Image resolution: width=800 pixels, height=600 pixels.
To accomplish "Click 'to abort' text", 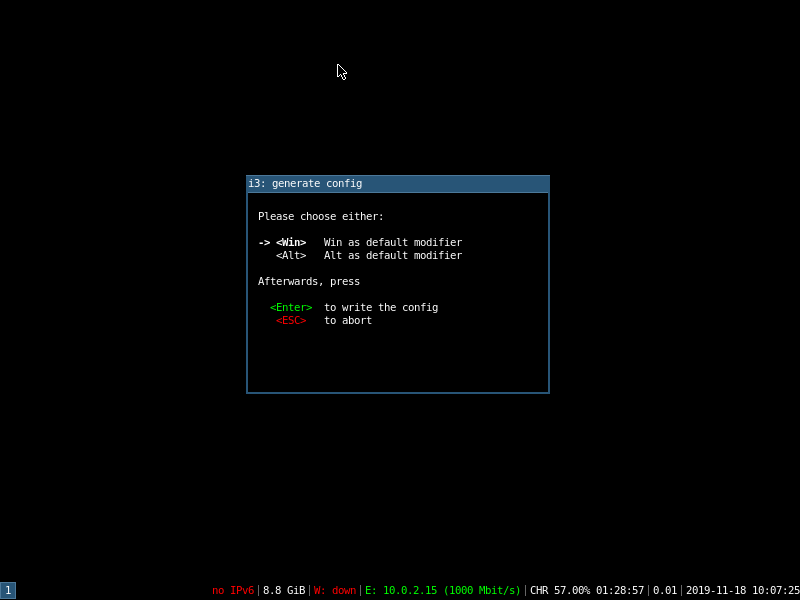I will point(348,320).
